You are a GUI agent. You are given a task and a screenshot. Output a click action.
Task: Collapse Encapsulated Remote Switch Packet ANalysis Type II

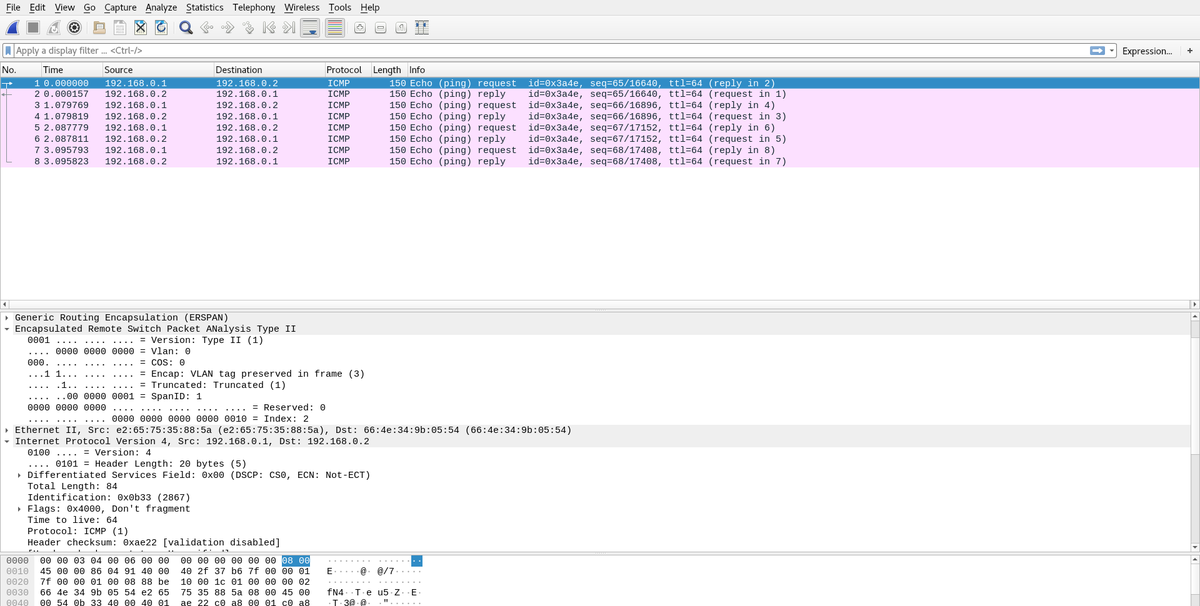(7, 329)
